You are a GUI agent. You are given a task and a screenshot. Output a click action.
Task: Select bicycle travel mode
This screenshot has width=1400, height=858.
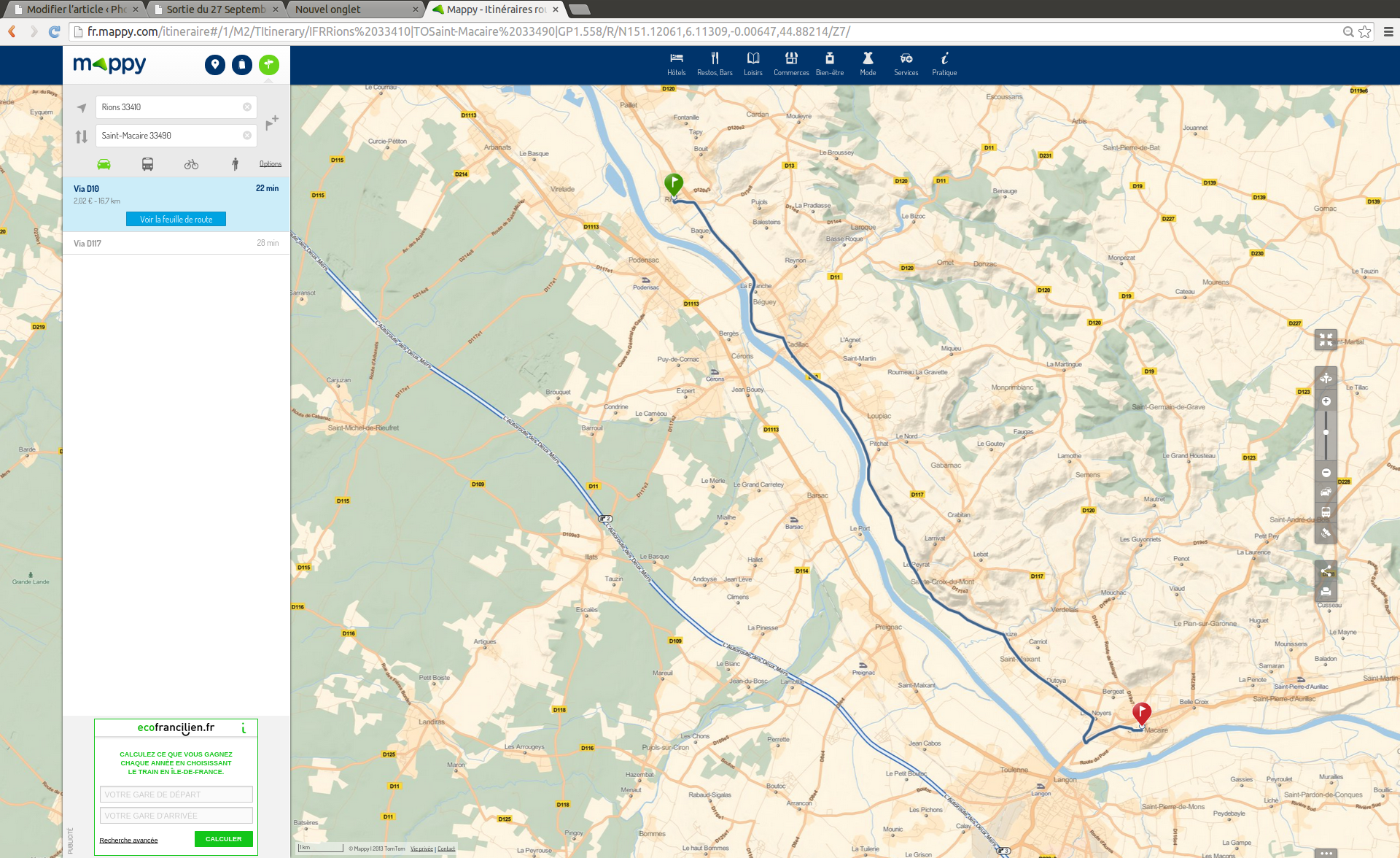(191, 164)
